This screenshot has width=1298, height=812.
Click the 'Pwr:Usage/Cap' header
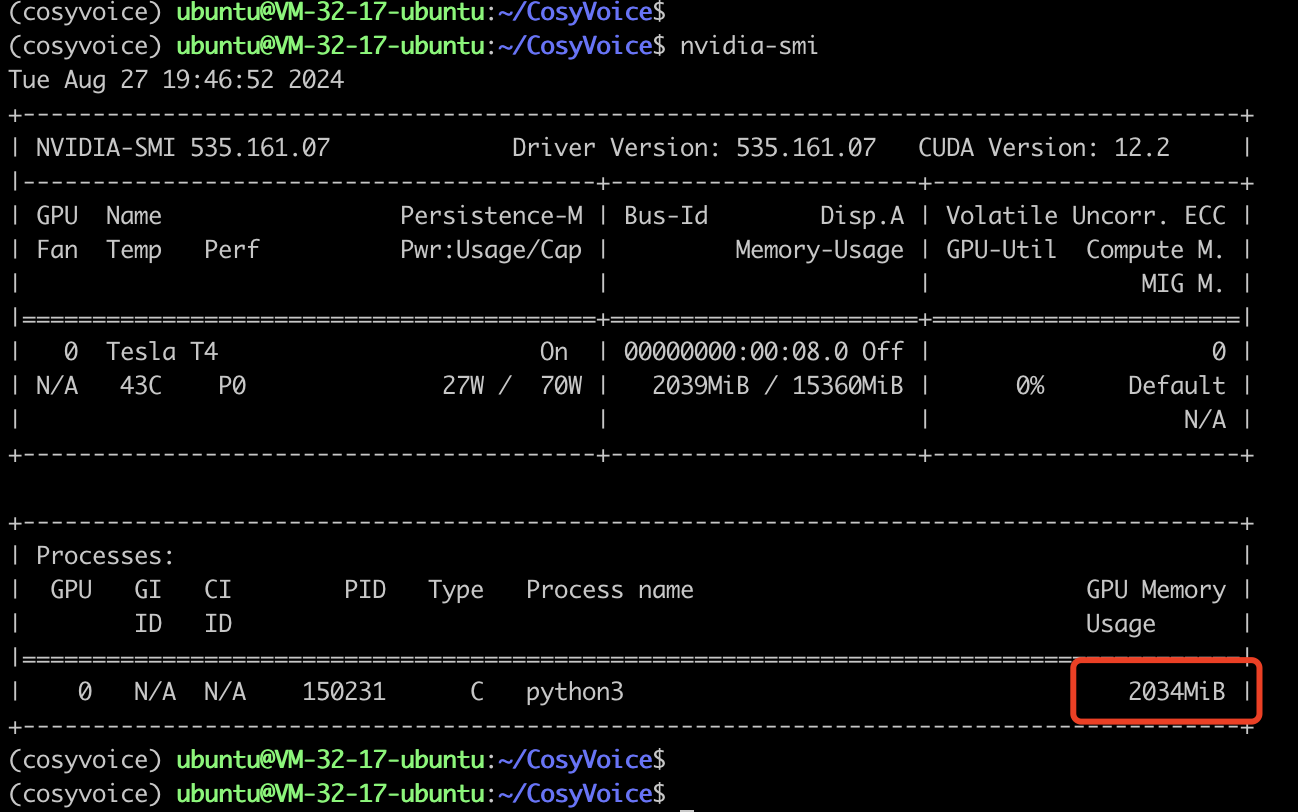click(x=491, y=250)
